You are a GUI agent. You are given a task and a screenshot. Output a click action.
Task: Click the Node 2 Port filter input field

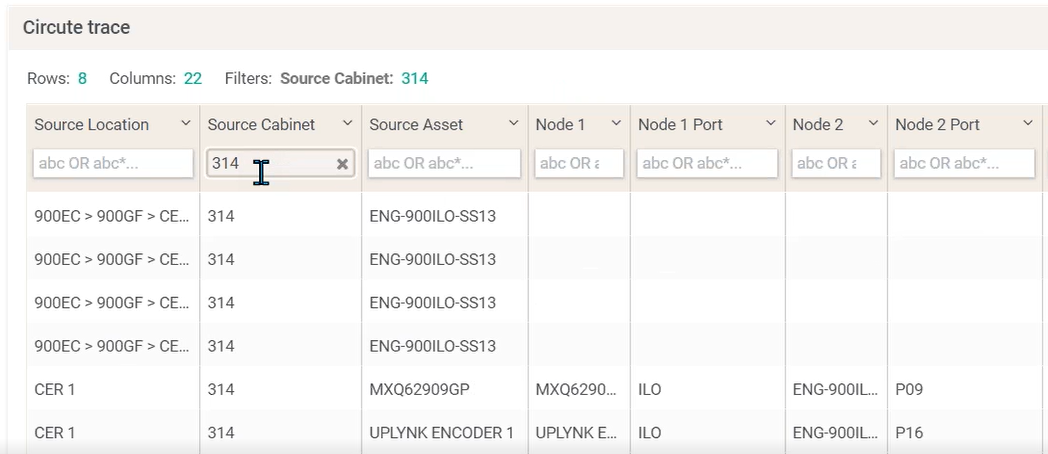(x=964, y=163)
